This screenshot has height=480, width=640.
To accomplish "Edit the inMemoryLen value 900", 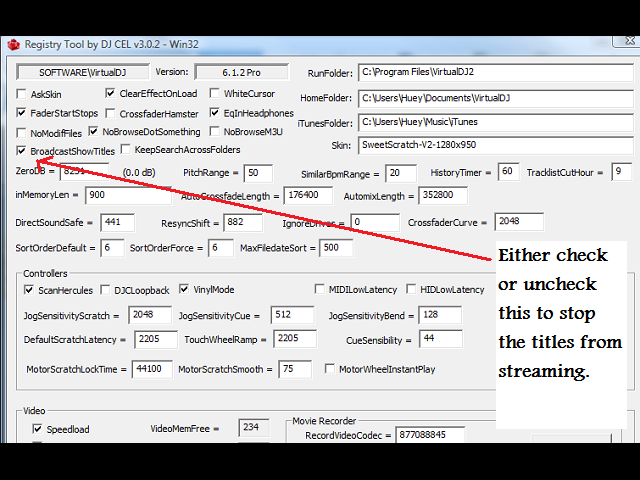I will (x=128, y=195).
